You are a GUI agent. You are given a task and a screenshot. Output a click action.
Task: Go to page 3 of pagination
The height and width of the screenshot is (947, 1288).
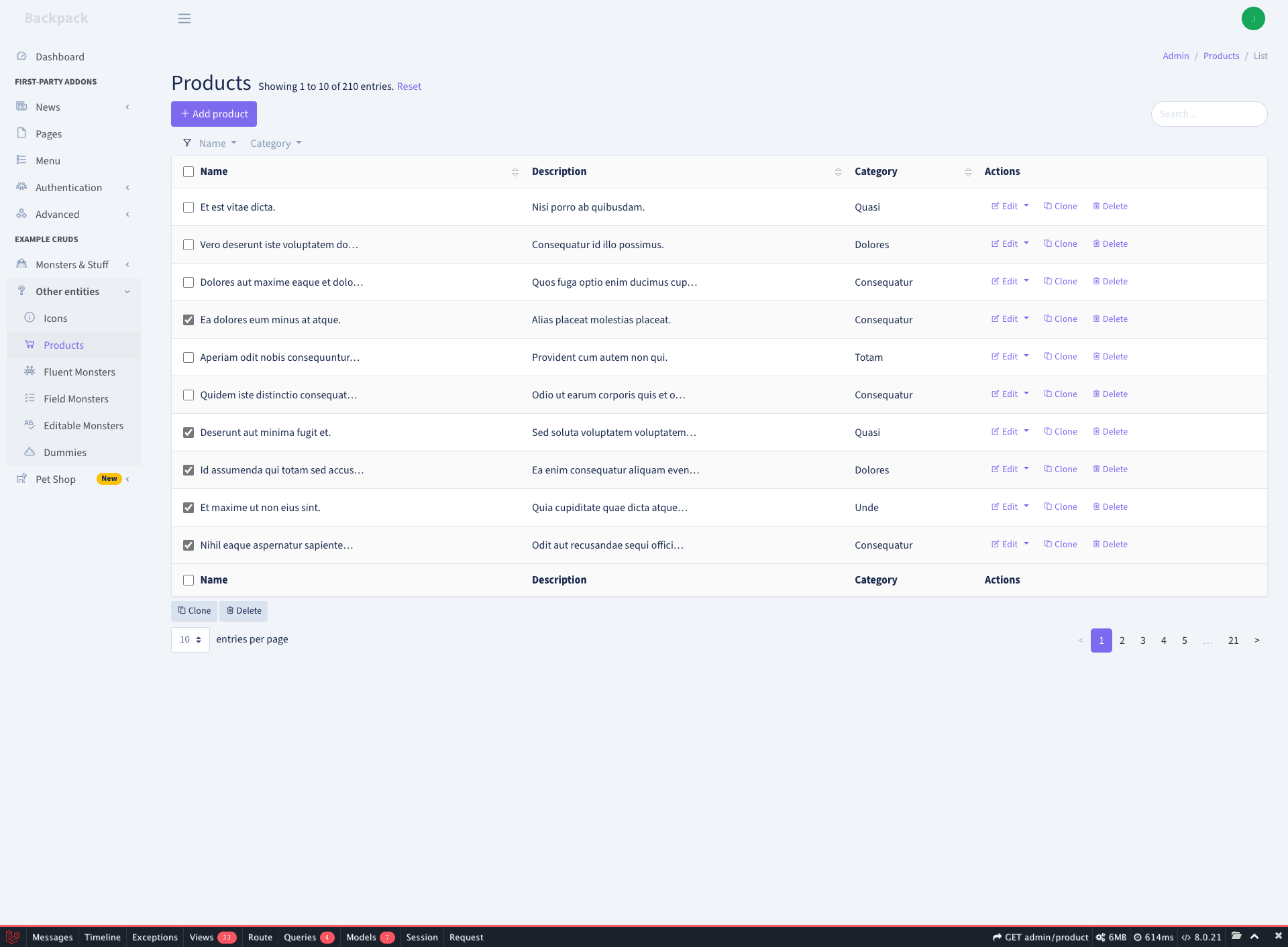[1142, 640]
